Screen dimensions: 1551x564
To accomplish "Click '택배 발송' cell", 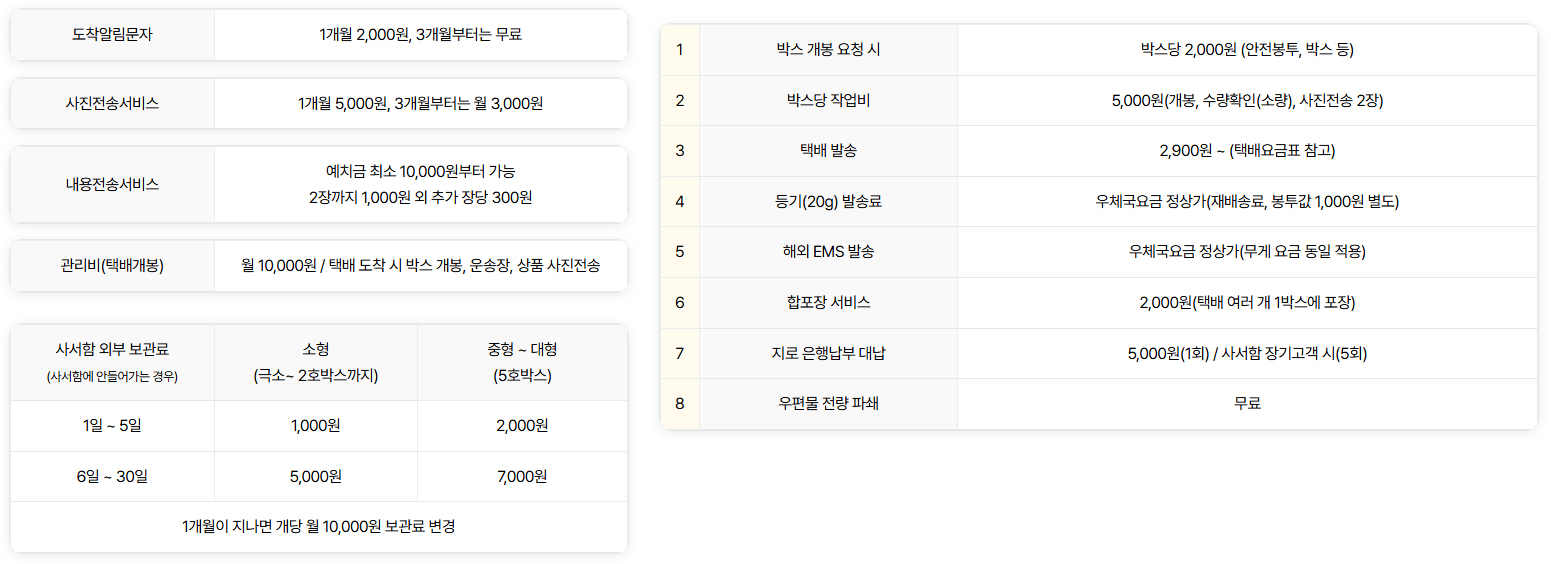I will (x=828, y=151).
